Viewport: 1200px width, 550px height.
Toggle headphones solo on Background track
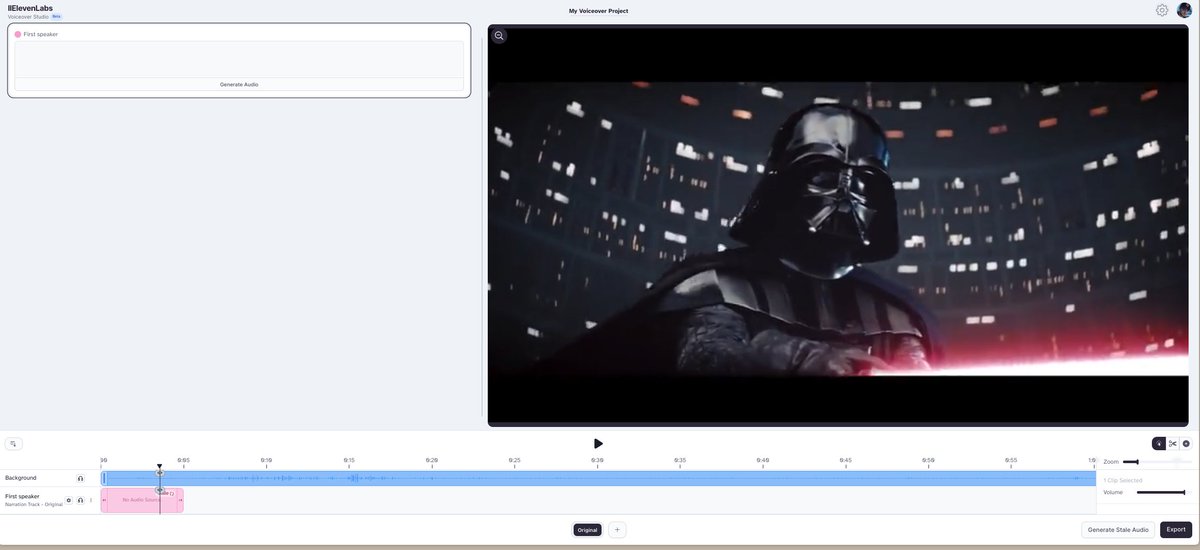pyautogui.click(x=80, y=478)
